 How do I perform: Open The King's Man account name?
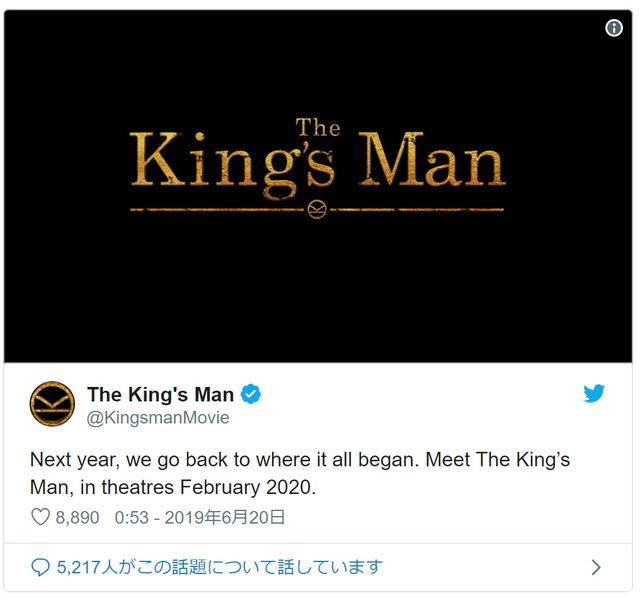160,394
